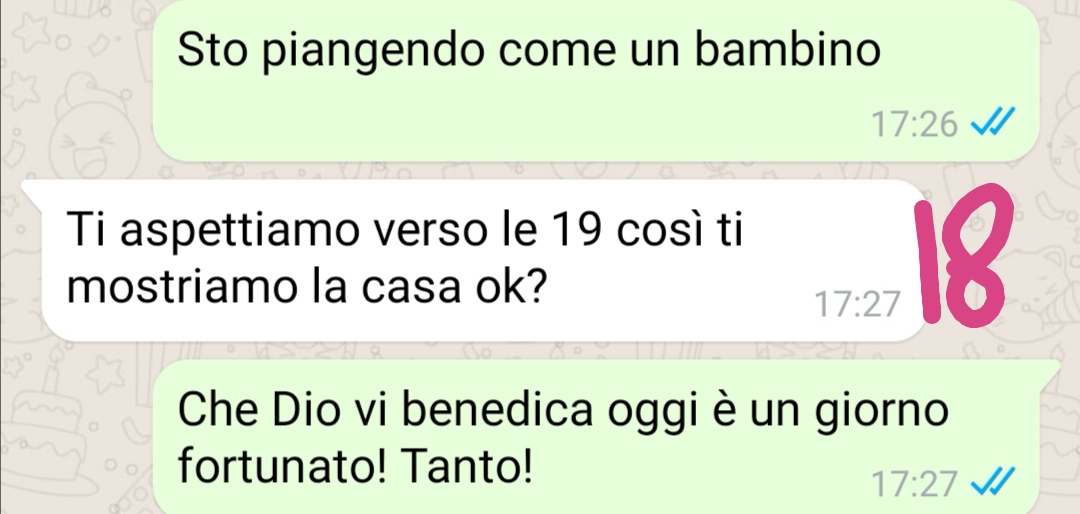Tap the blue read ticks beside 17:26

992,125
